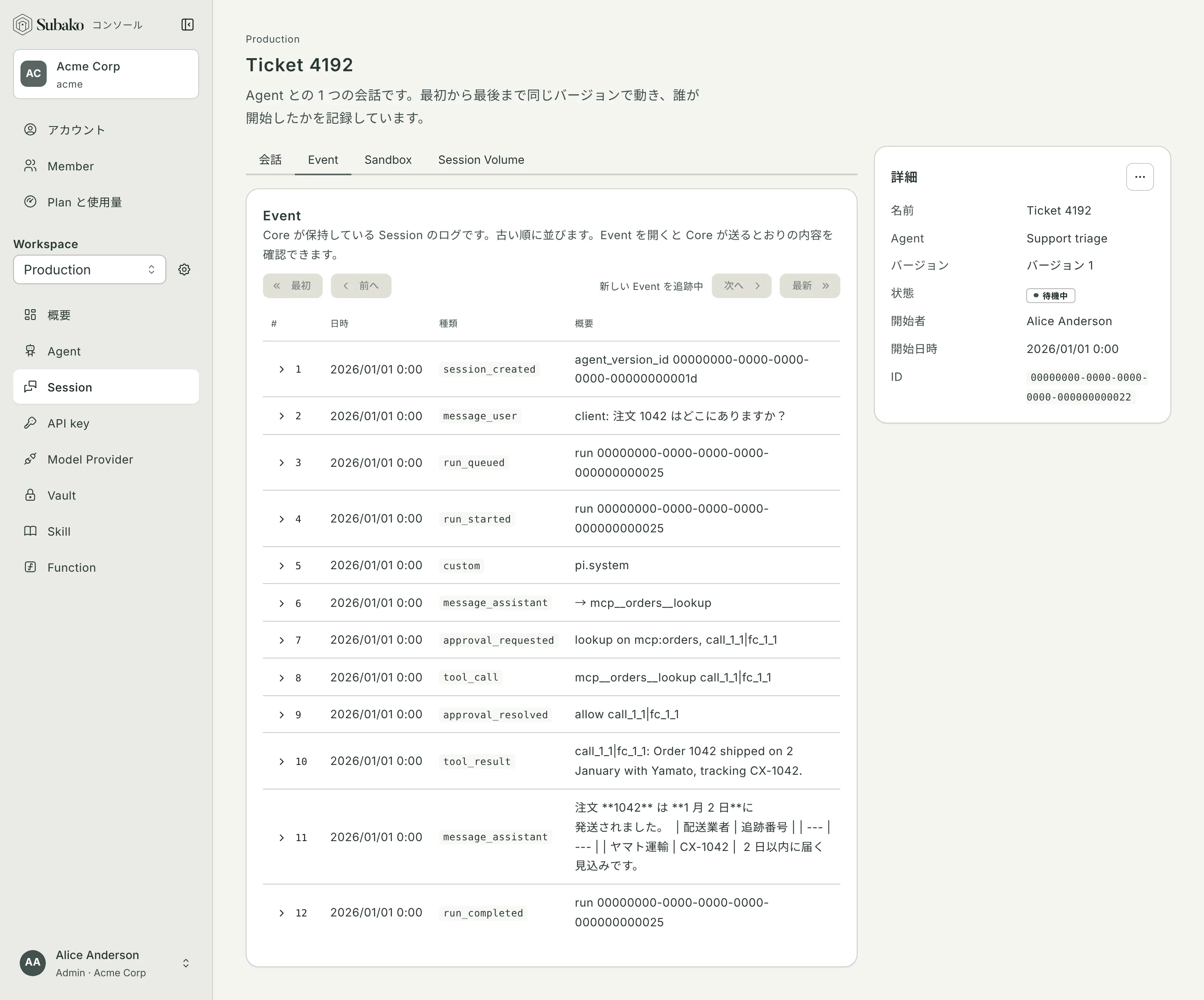Switch to the 会話 tab
The width and height of the screenshot is (1204, 1000).
click(270, 160)
